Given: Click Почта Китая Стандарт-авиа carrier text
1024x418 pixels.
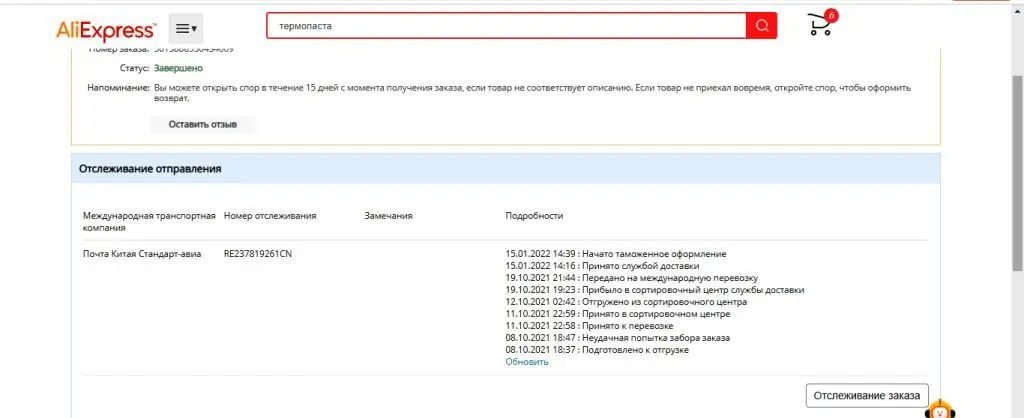Looking at the screenshot, I should [x=142, y=253].
